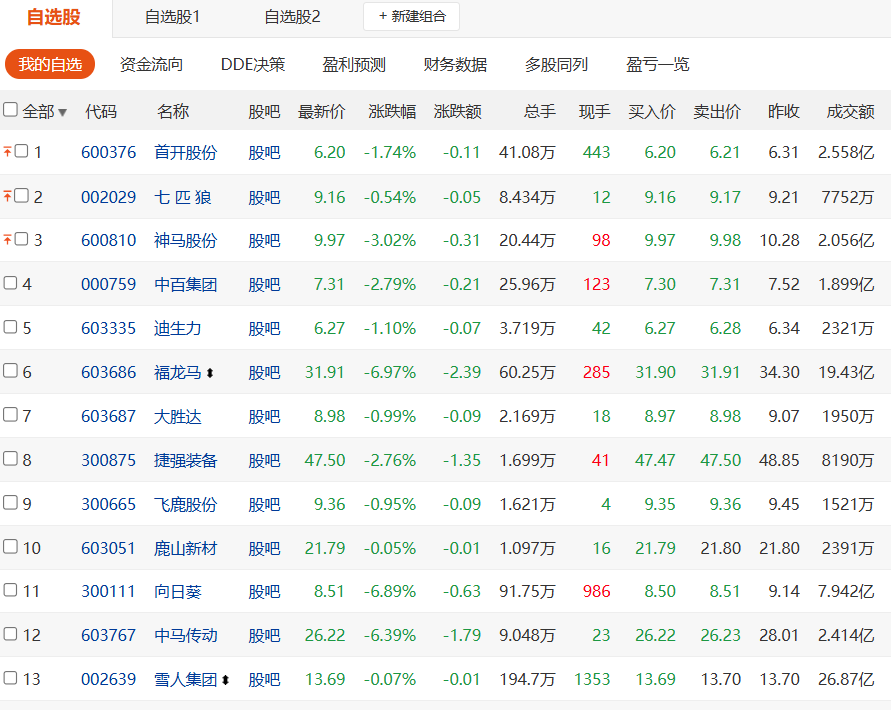891x710 pixels.
Task: Switch to the 自选股 tab
Action: click(54, 17)
